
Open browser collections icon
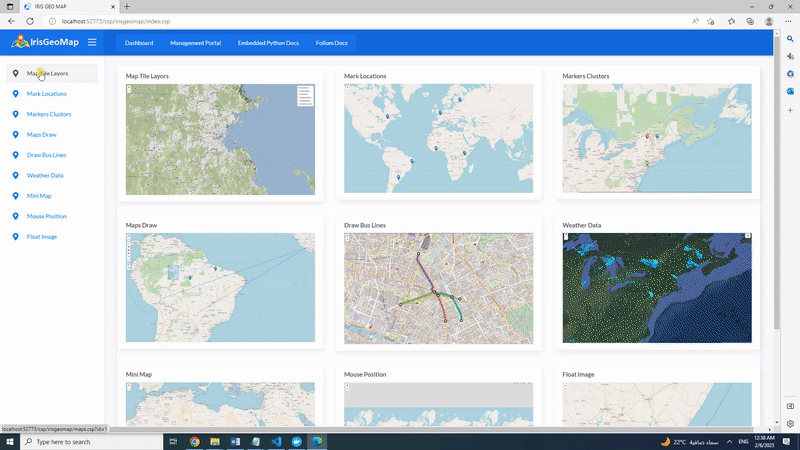[750, 21]
